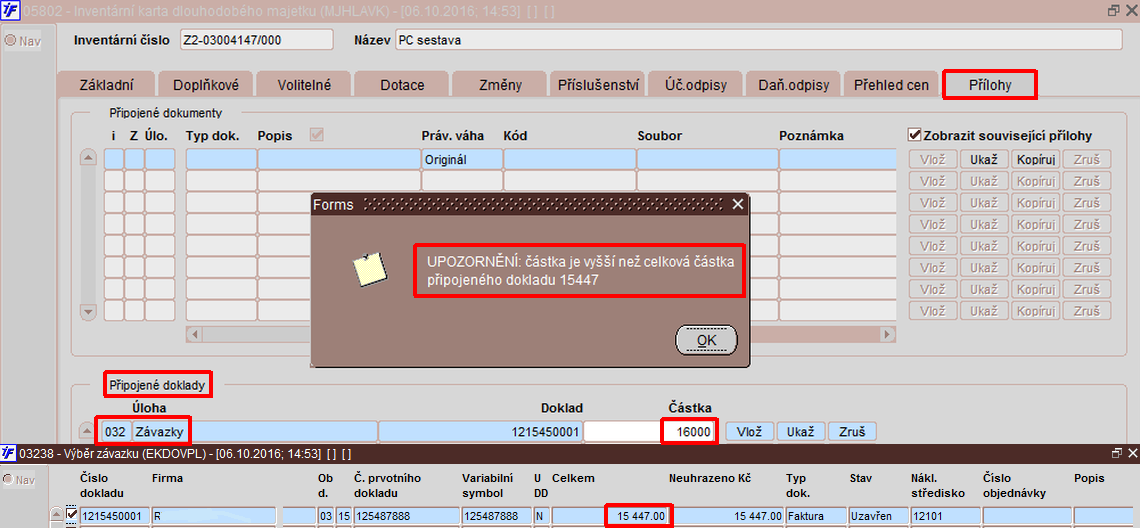Open the Volitelné tab
1140x528 pixels.
(x=304, y=85)
